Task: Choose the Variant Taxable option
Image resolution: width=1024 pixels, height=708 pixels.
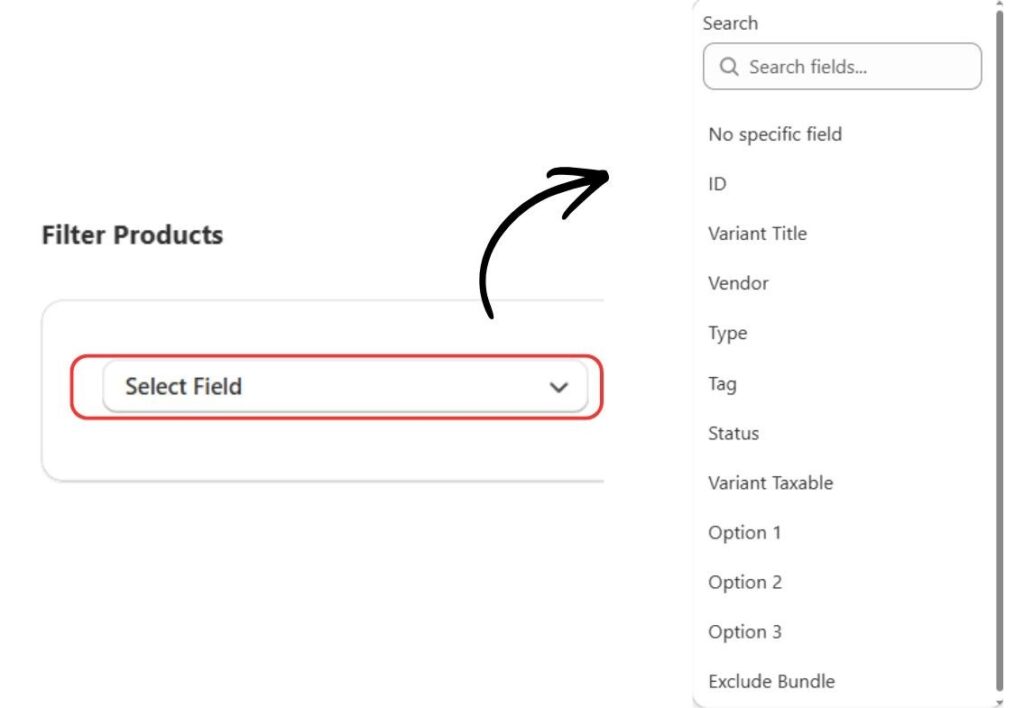Action: click(770, 483)
